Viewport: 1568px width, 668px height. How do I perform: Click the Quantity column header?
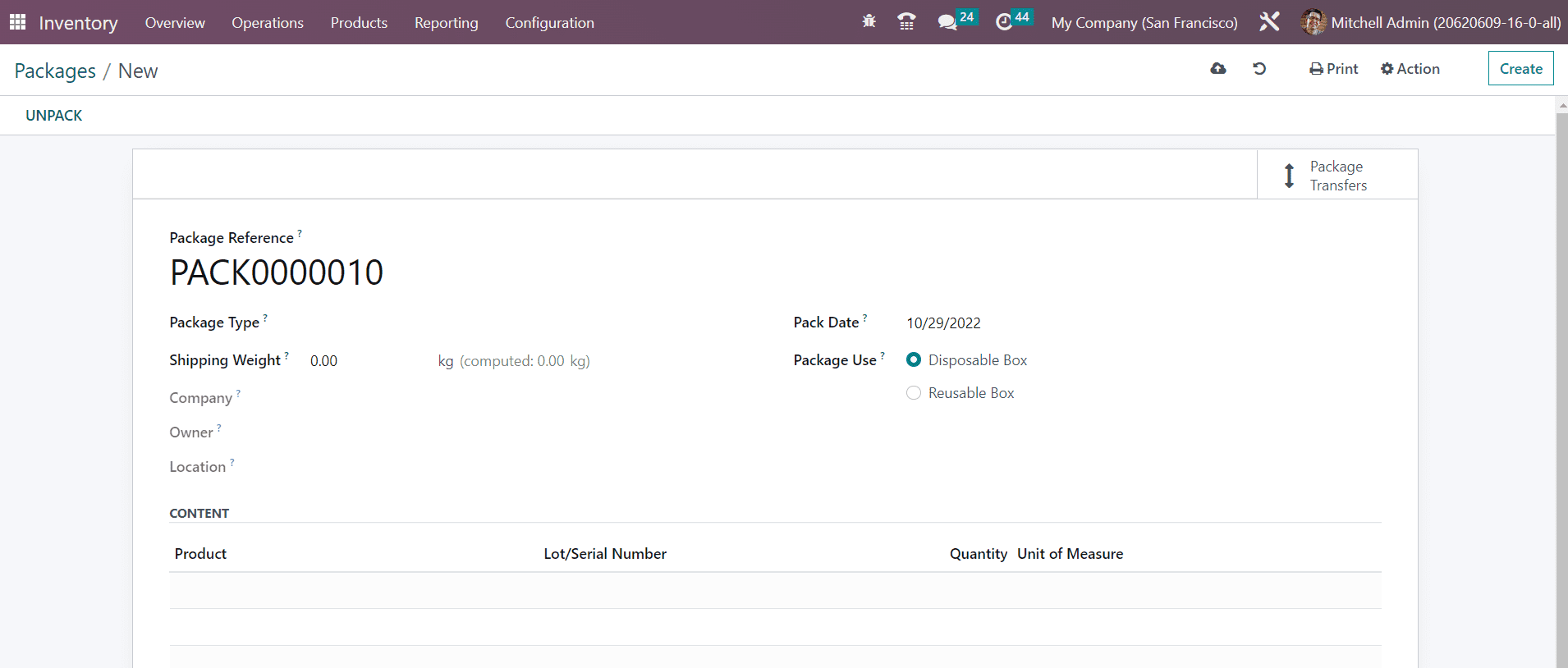click(978, 554)
